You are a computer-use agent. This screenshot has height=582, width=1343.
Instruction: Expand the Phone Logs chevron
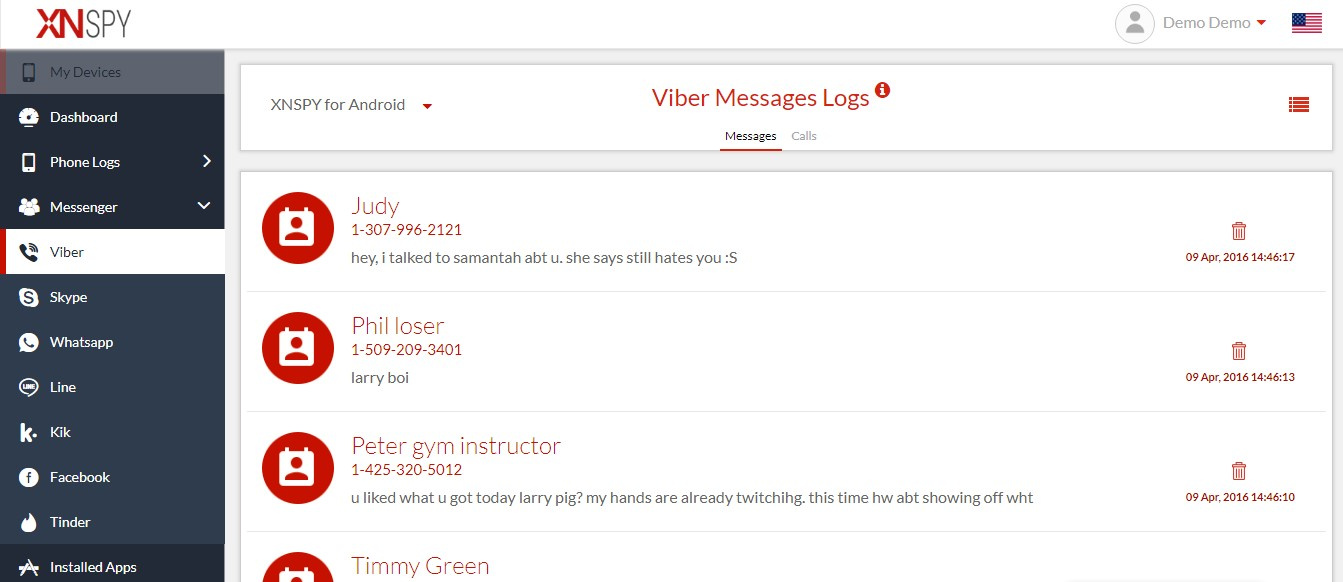(x=206, y=161)
